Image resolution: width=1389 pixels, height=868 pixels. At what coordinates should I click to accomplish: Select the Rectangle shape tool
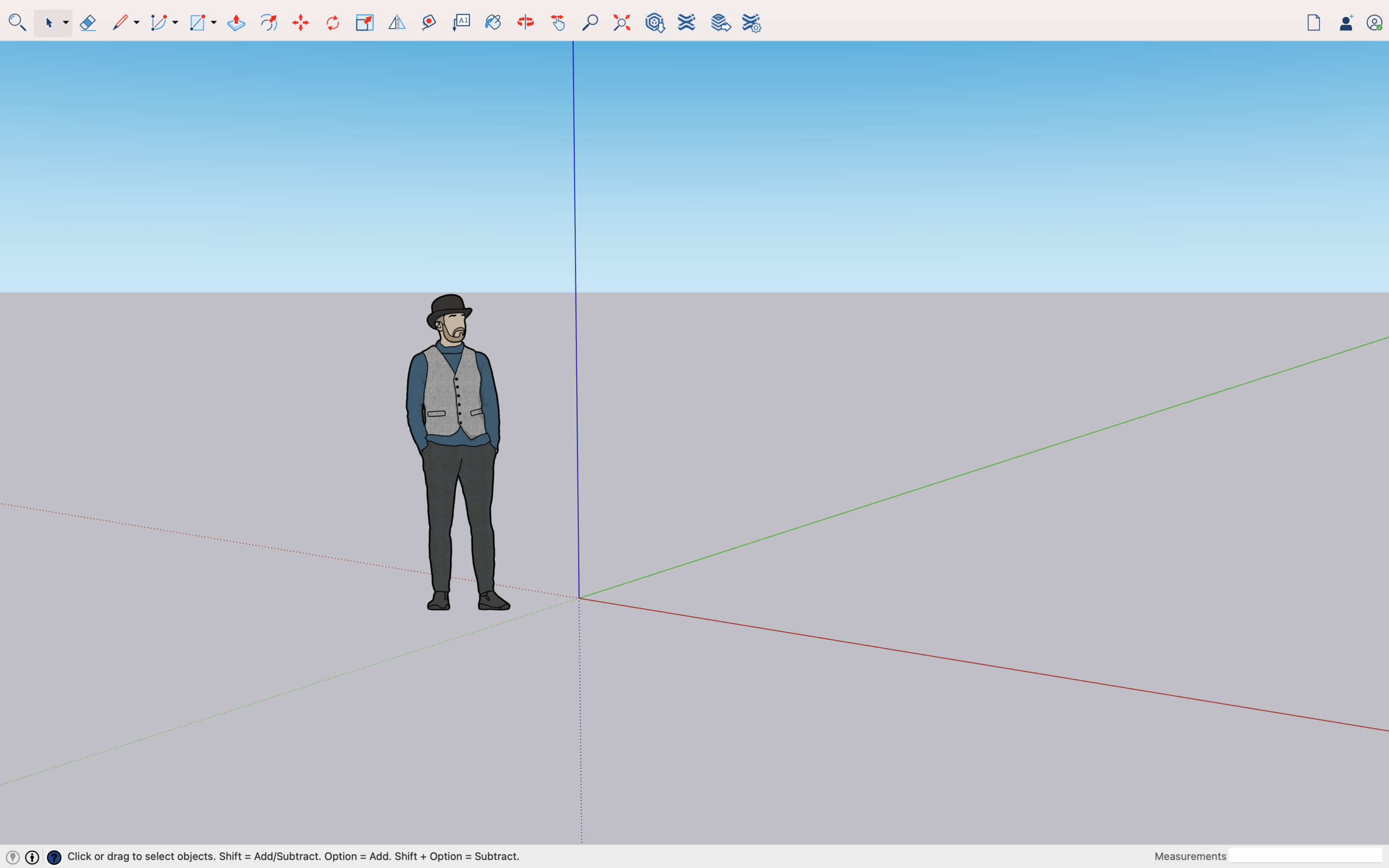(x=197, y=23)
